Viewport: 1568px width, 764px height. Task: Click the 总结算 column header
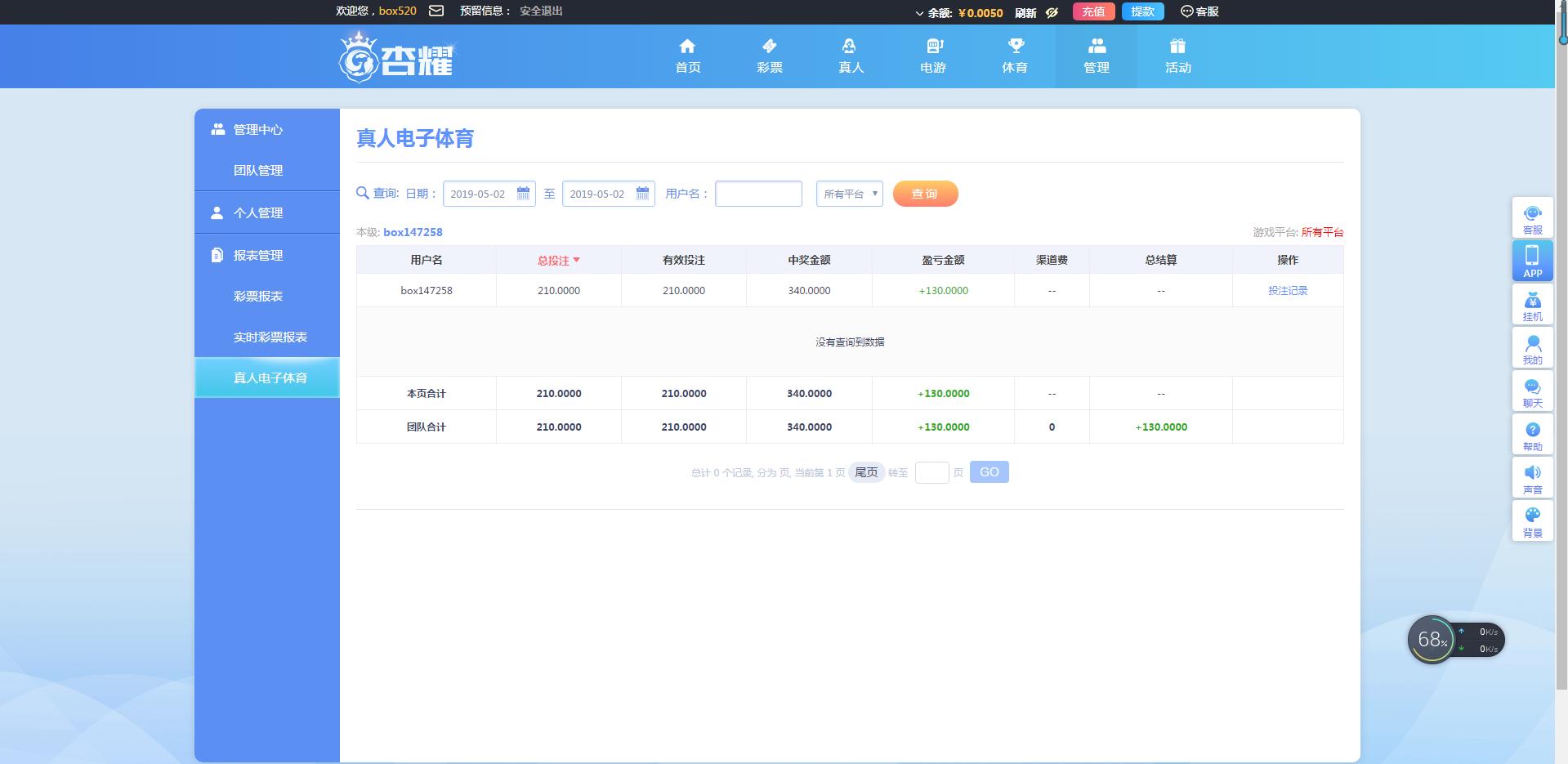(x=1161, y=260)
